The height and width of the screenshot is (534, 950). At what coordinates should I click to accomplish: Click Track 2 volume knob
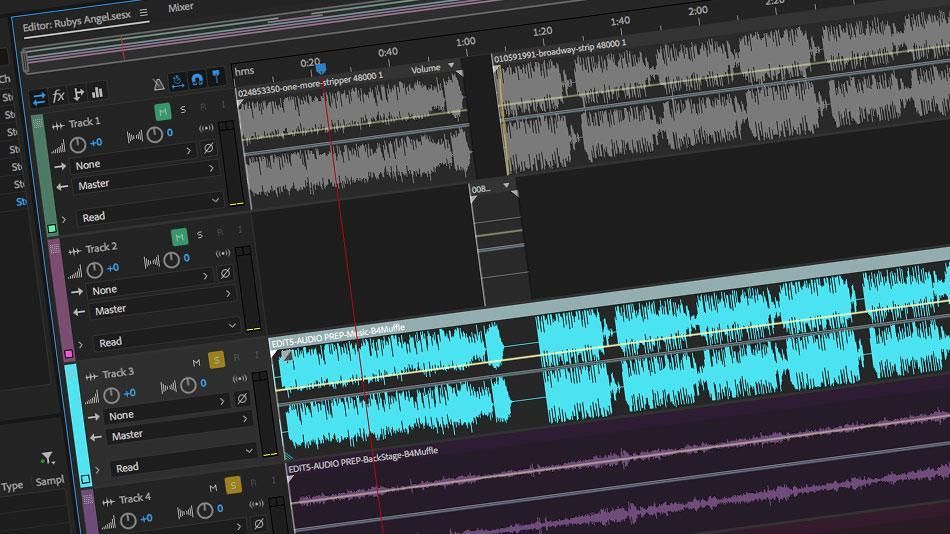[95, 270]
